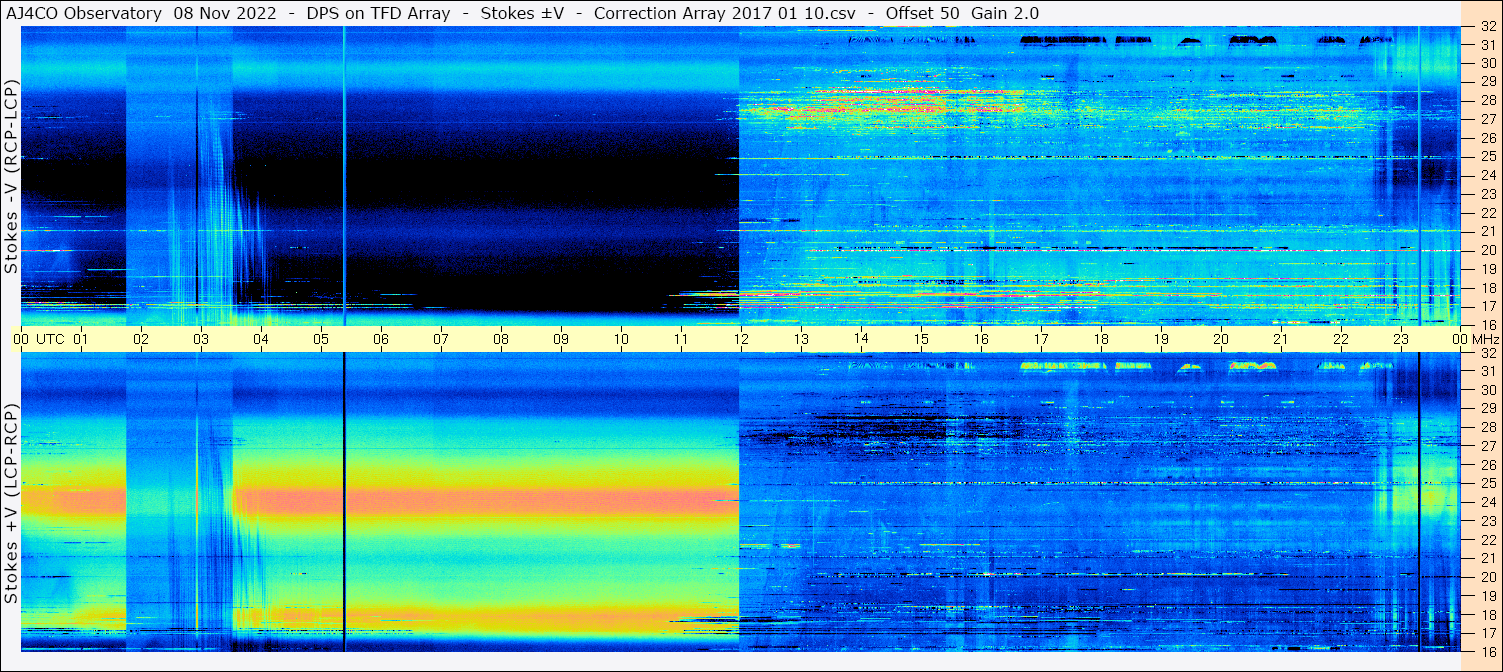Select the date "08 Nov 2022" in the title
This screenshot has width=1503, height=672.
tap(226, 14)
